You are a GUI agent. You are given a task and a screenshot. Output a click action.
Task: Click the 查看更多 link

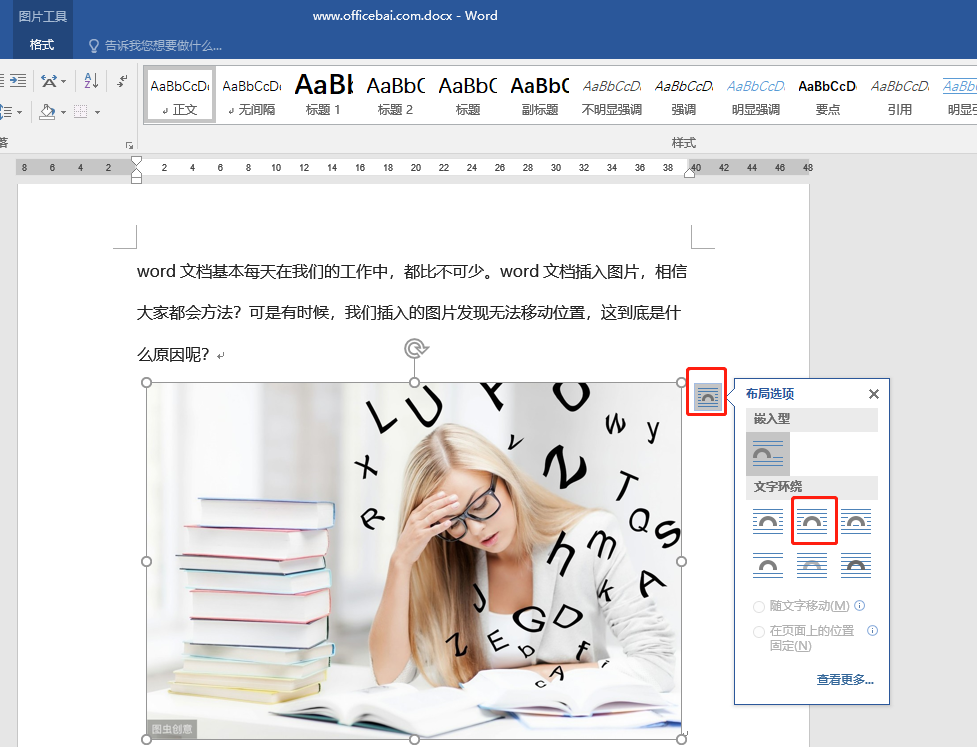pos(844,679)
